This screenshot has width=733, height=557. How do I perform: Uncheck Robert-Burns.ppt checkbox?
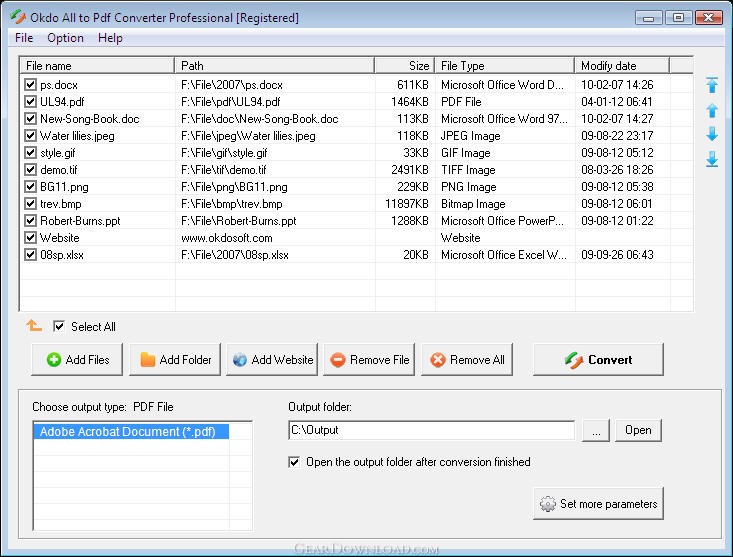tap(30, 221)
